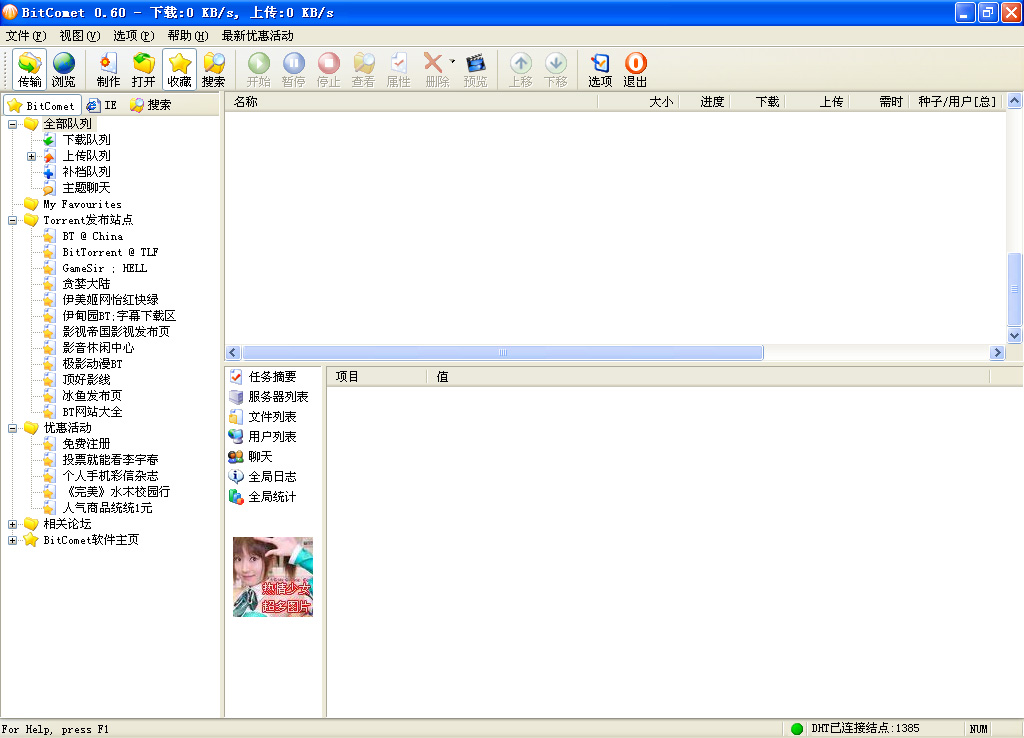Click the 停止 stop task icon
The height and width of the screenshot is (738, 1024).
tap(328, 69)
